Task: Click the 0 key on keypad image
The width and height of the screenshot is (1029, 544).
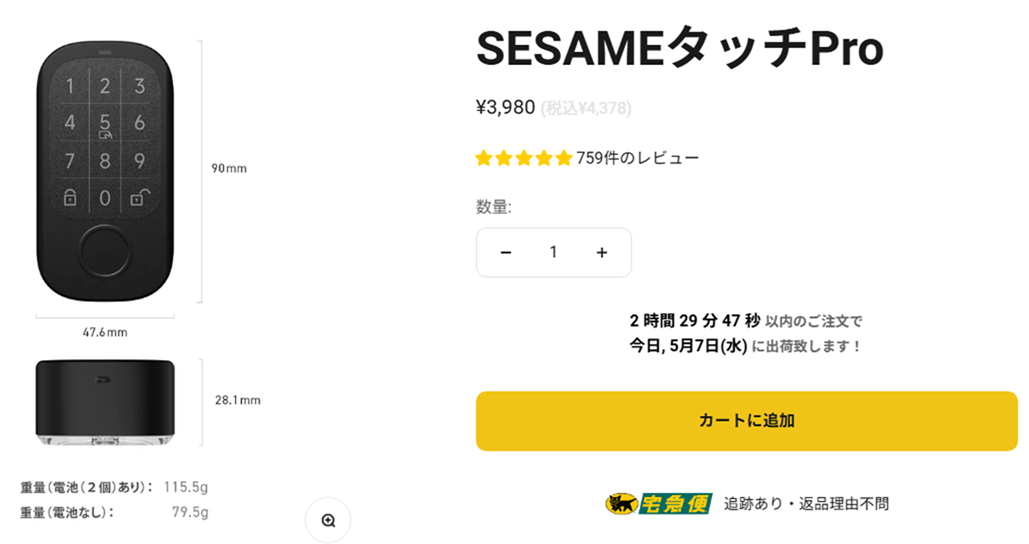Action: pos(105,198)
